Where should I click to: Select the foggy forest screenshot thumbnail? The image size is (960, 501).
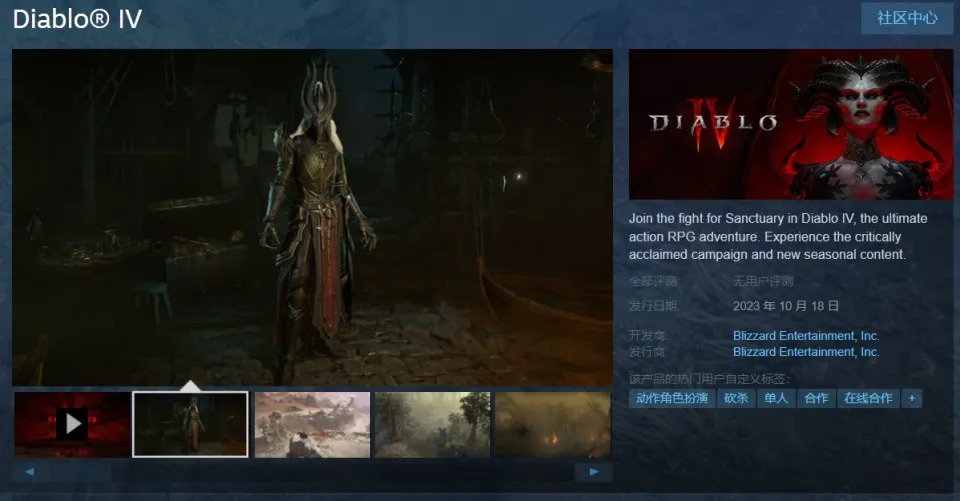432,424
